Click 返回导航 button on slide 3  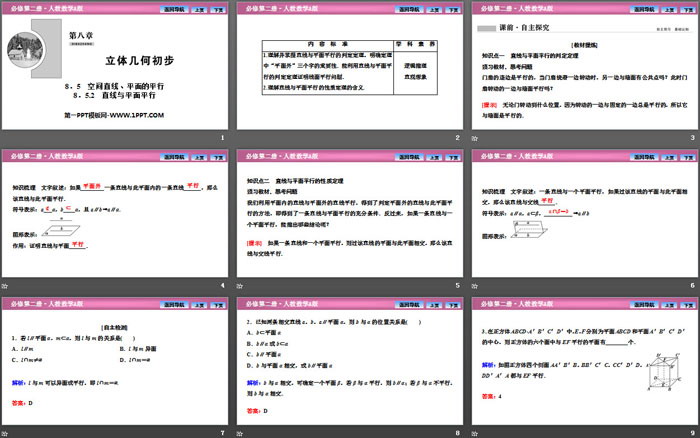(x=644, y=9)
